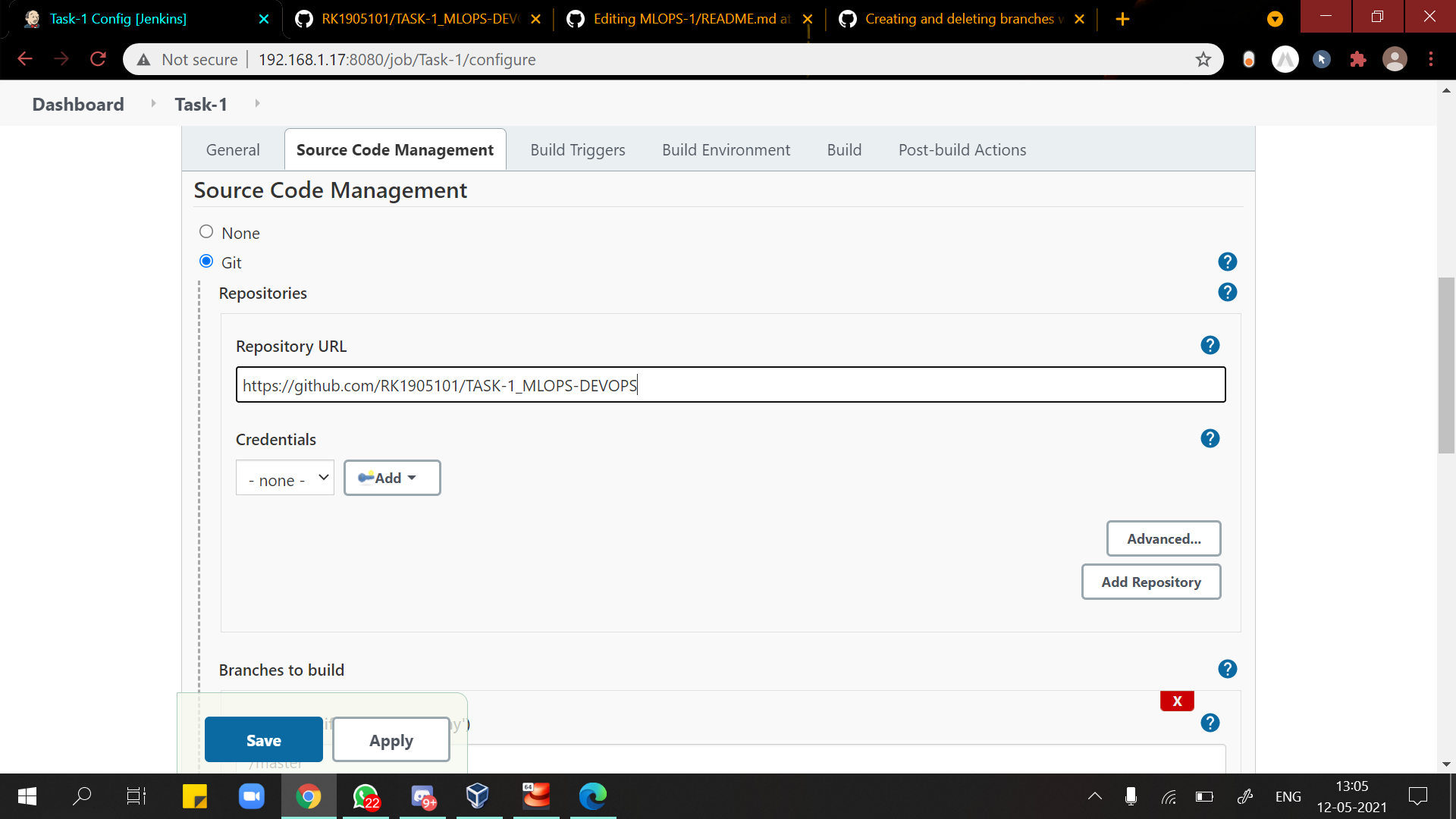1456x819 pixels.
Task: Reload the current page
Action: (x=98, y=59)
